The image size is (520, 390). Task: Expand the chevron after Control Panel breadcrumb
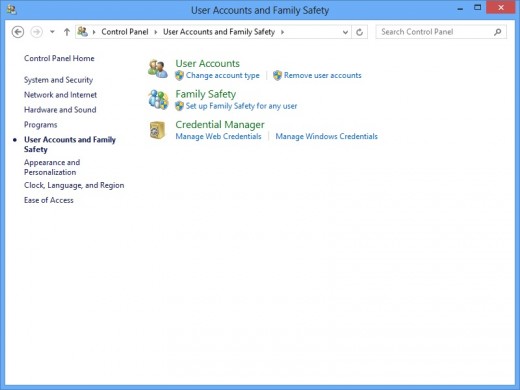[156, 32]
